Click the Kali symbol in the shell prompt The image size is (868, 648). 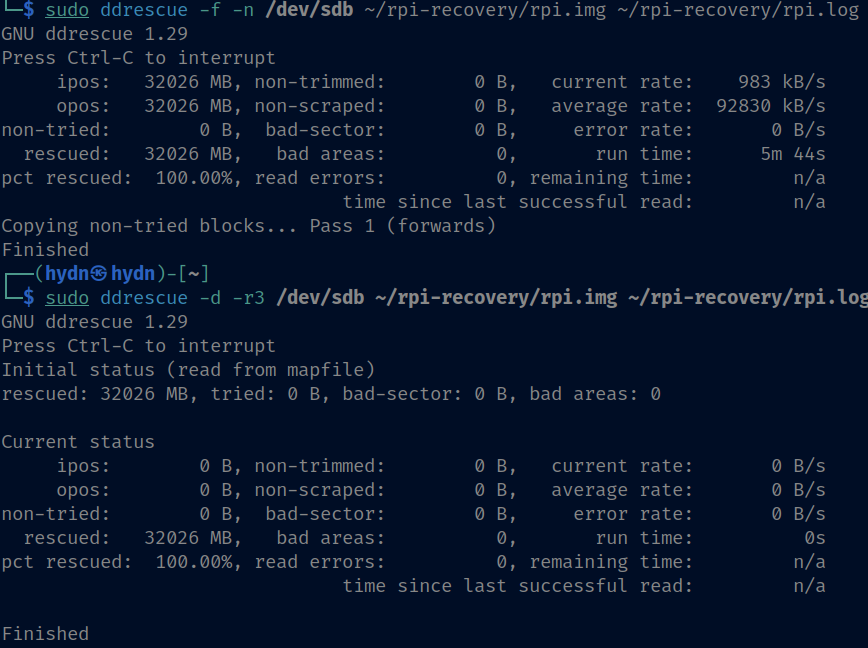pyautogui.click(x=98, y=274)
